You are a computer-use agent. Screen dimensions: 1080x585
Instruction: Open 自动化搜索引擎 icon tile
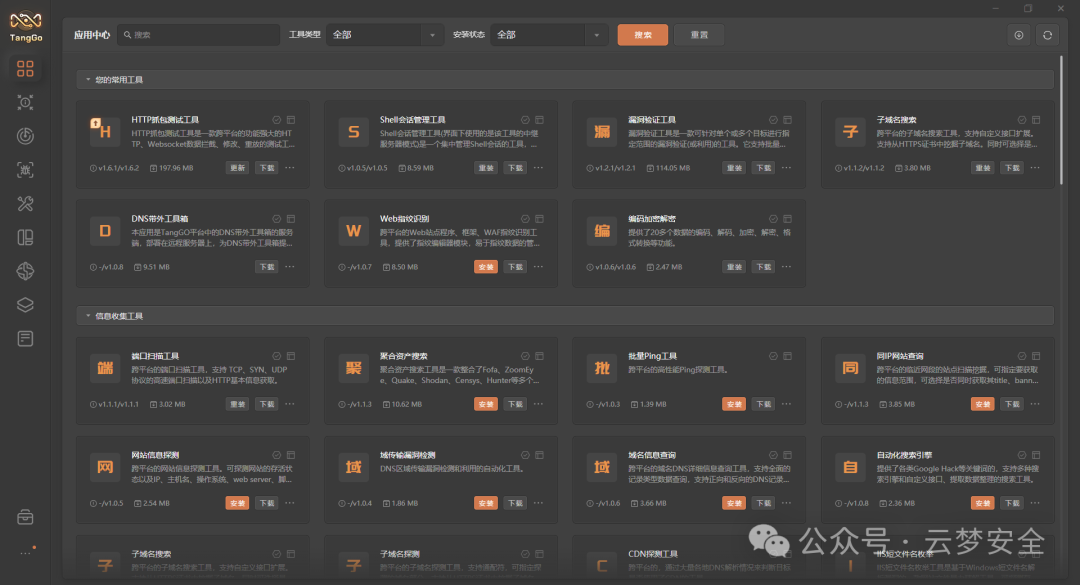(850, 466)
